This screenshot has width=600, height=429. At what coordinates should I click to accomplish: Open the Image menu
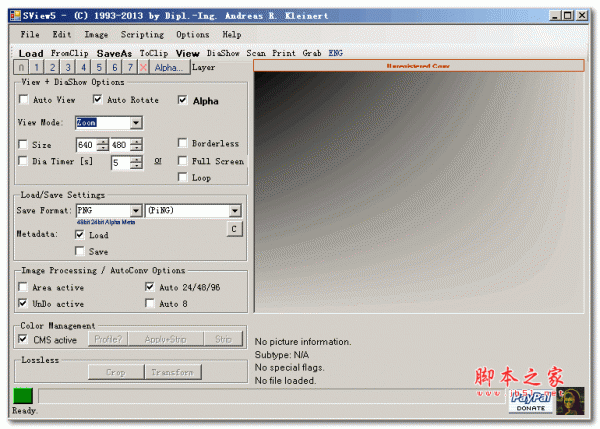(96, 35)
